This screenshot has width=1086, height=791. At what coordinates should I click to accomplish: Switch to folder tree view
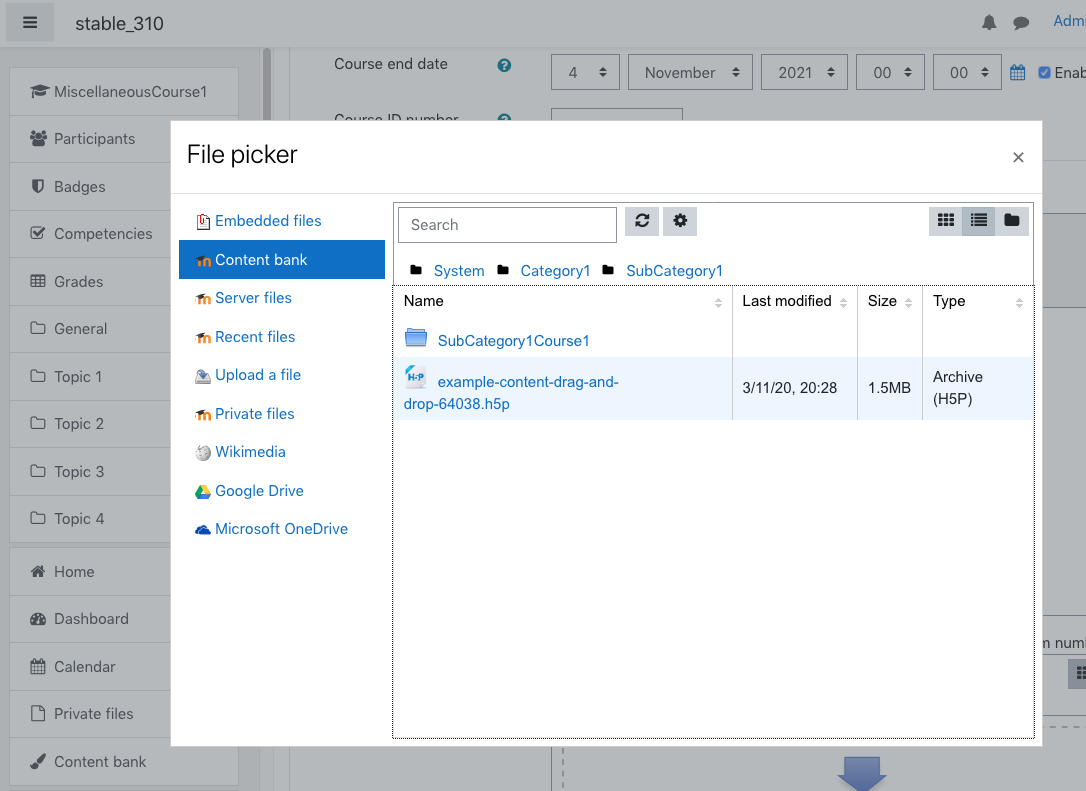[x=1012, y=221]
